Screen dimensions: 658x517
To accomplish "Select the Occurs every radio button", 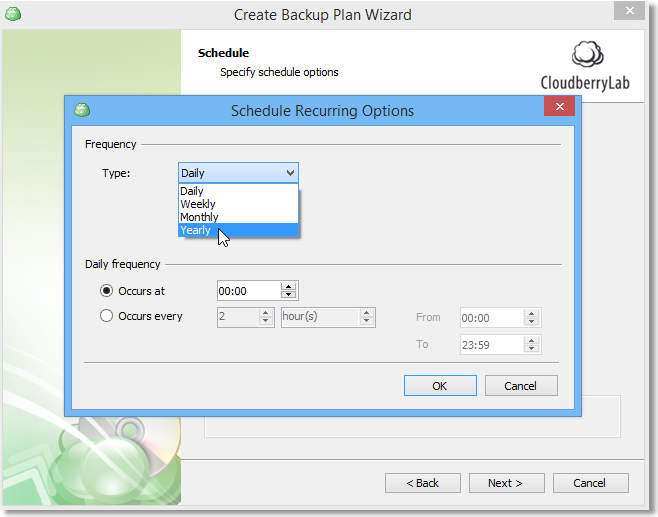I will [108, 317].
